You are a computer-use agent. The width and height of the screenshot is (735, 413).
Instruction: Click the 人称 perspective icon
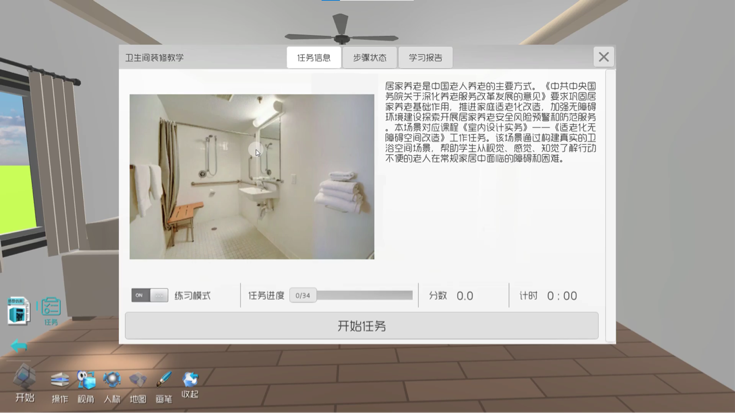coord(112,380)
